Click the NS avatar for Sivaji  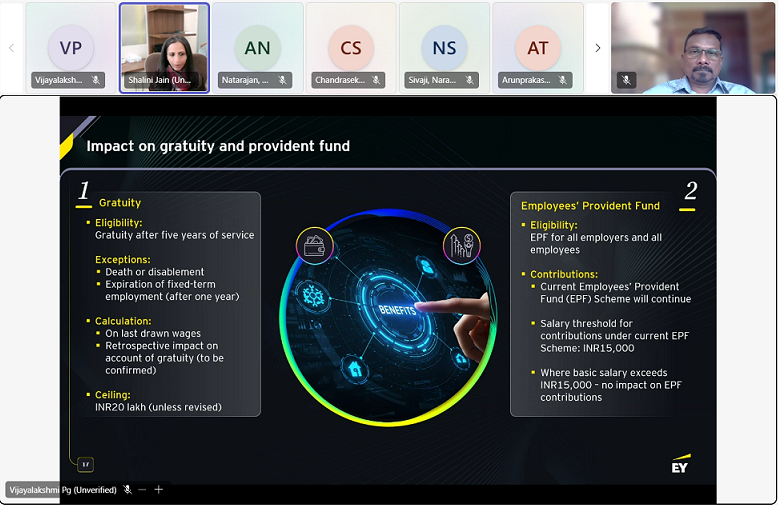pos(444,48)
